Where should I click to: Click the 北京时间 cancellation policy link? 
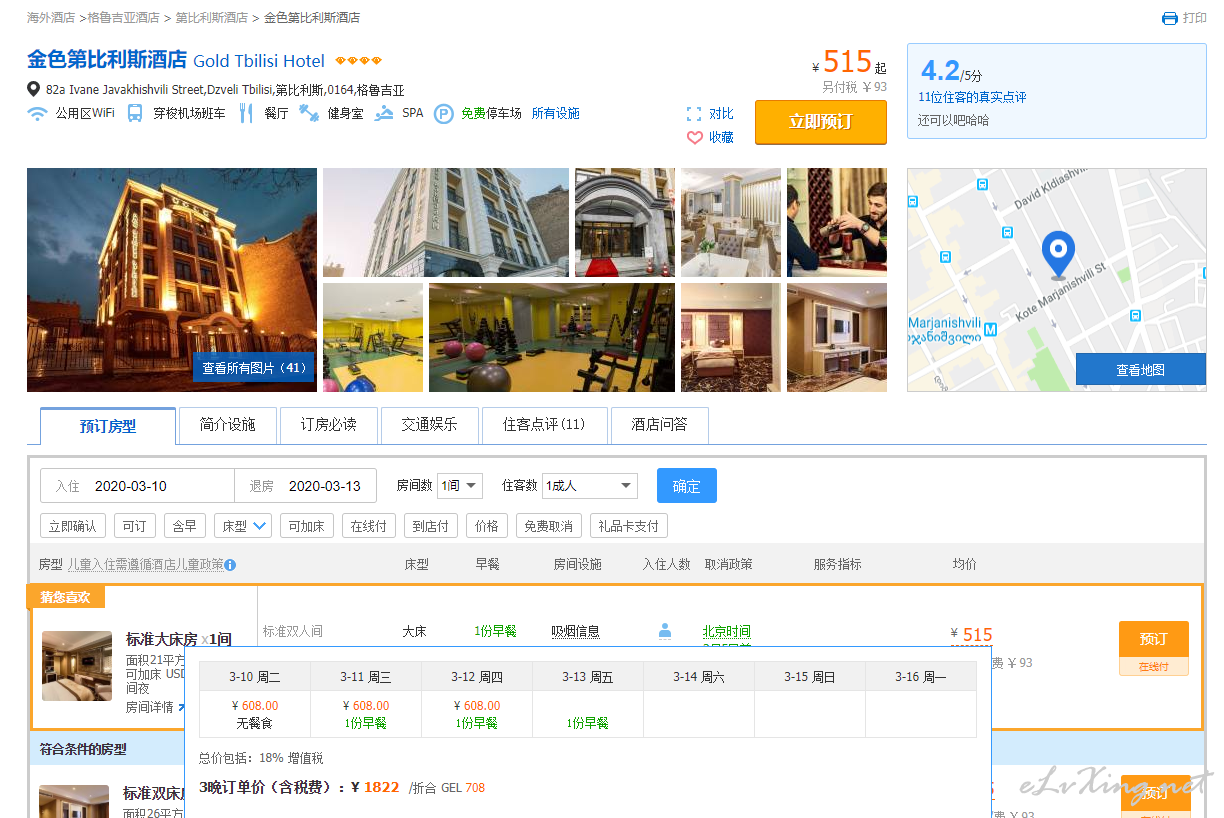(727, 632)
